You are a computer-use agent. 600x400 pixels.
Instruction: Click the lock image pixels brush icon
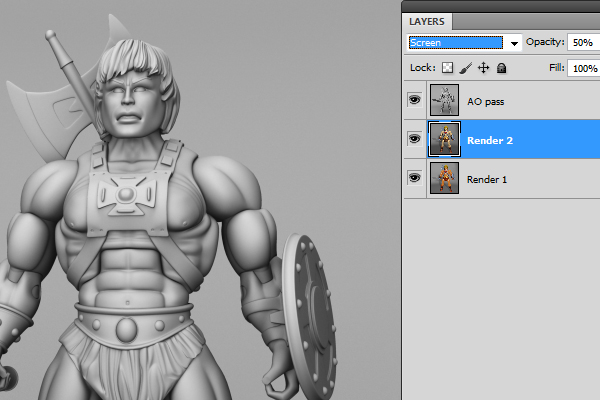tap(465, 68)
